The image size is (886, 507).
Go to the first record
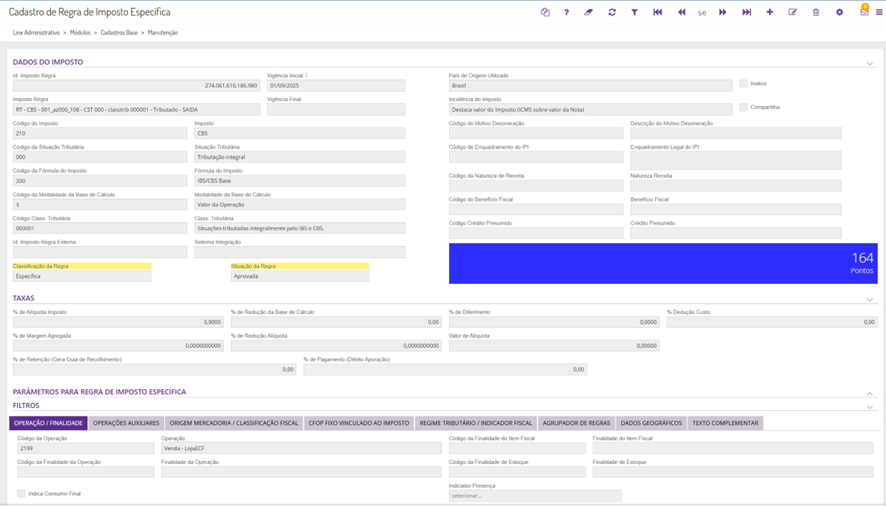(x=658, y=12)
